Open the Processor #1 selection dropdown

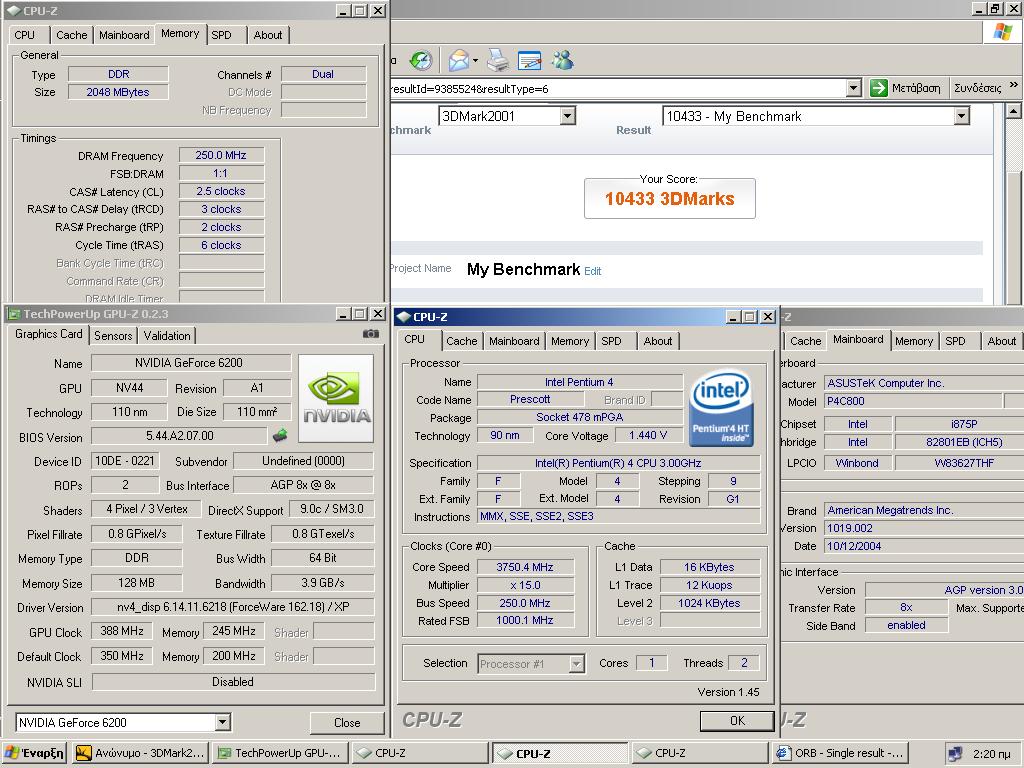pos(576,664)
